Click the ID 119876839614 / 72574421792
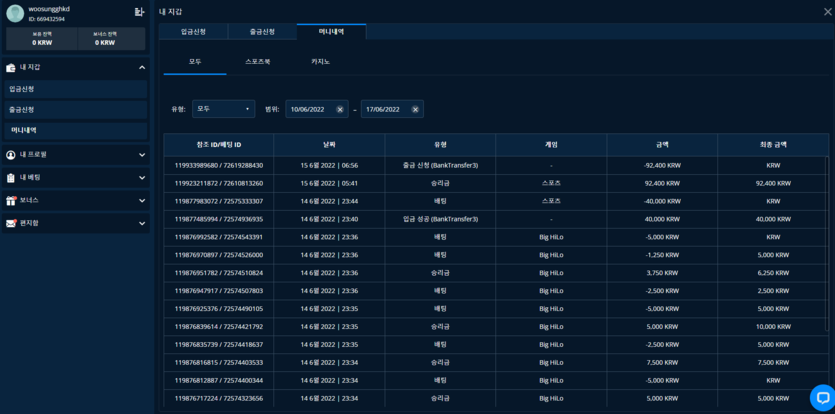 point(219,327)
